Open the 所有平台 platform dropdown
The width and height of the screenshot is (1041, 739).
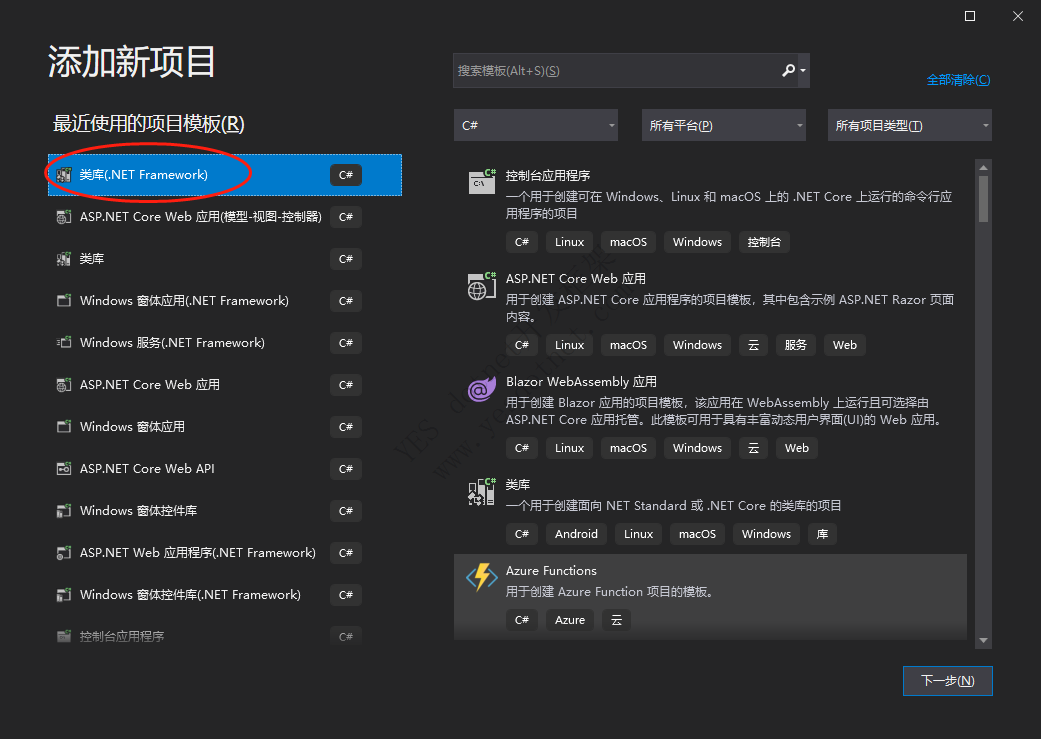[724, 125]
